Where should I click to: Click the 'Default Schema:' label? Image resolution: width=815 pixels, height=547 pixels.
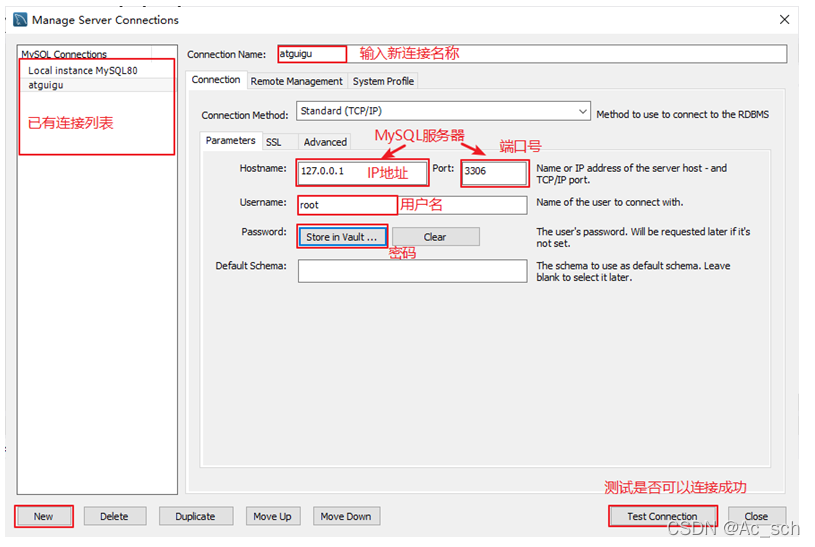click(251, 266)
